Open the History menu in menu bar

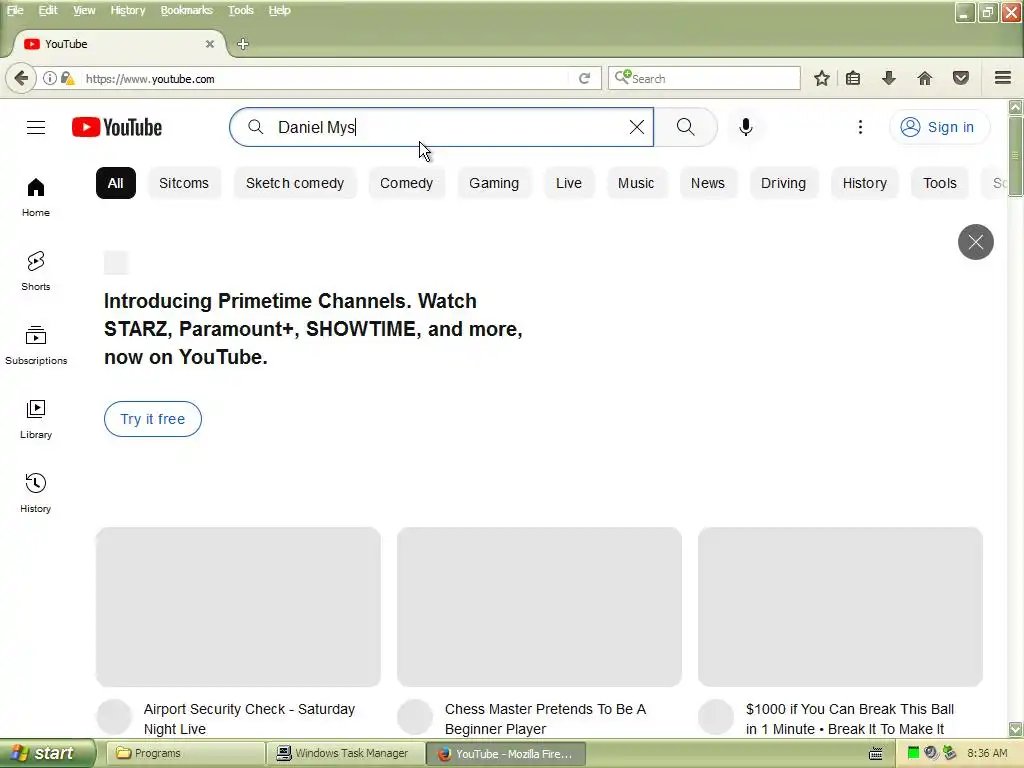tap(128, 10)
